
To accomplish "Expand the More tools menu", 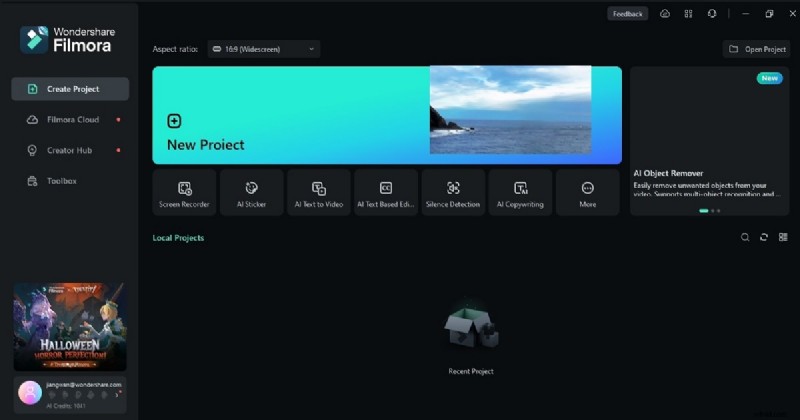I will tap(587, 192).
